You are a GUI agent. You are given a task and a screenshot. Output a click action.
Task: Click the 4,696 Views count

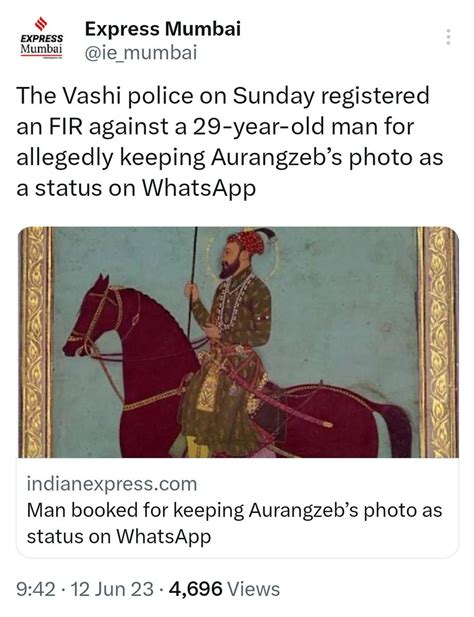[224, 589]
